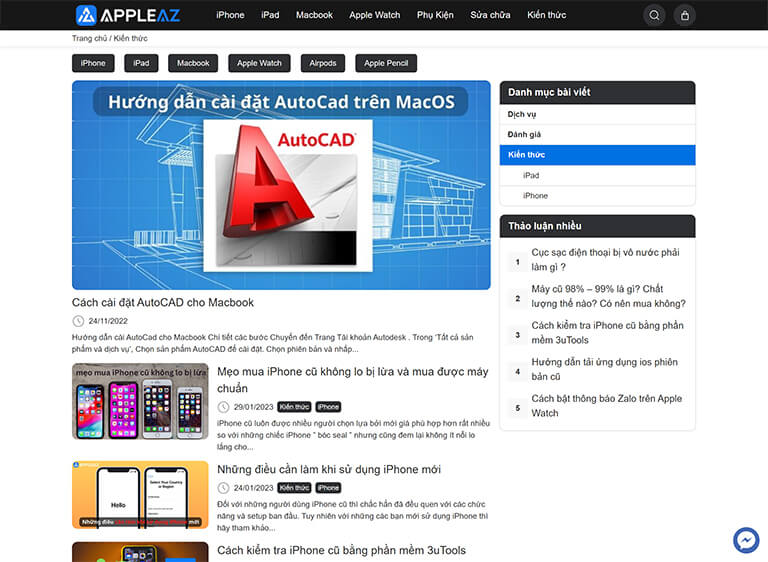Open Phụ Kiện menu item

coord(435,15)
